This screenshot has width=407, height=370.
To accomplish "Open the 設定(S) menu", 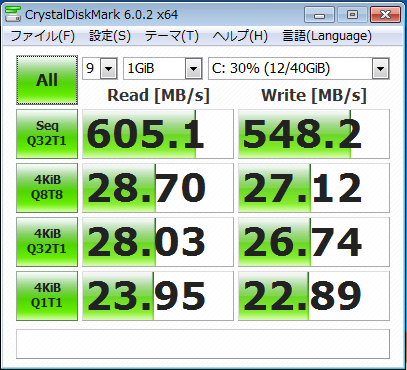I will 110,36.
